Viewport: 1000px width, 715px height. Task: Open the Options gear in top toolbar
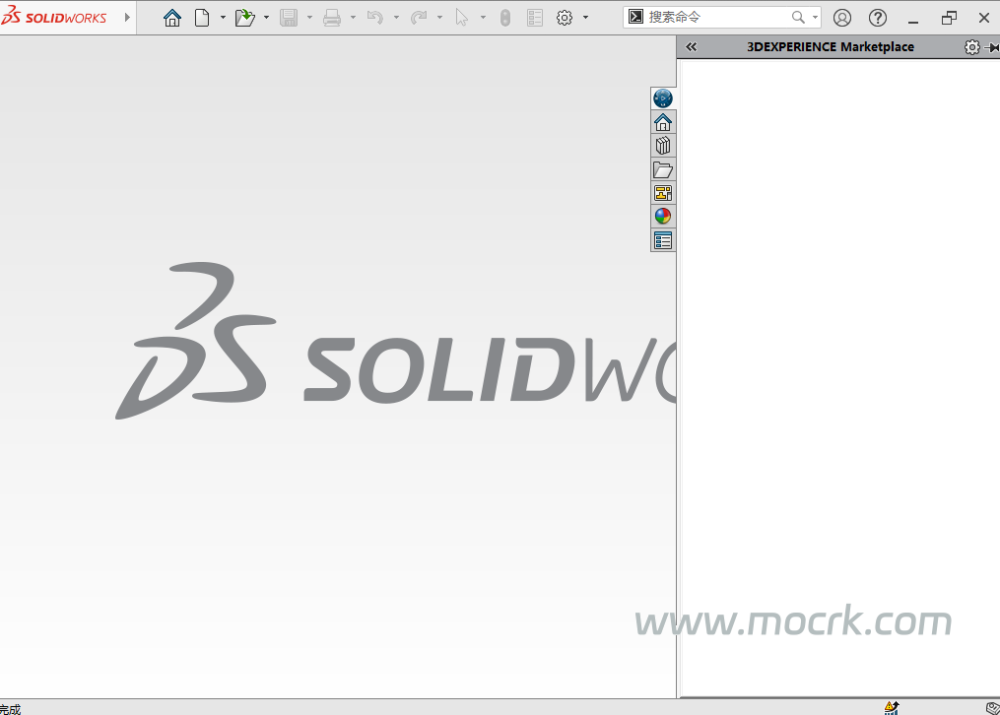pyautogui.click(x=564, y=18)
